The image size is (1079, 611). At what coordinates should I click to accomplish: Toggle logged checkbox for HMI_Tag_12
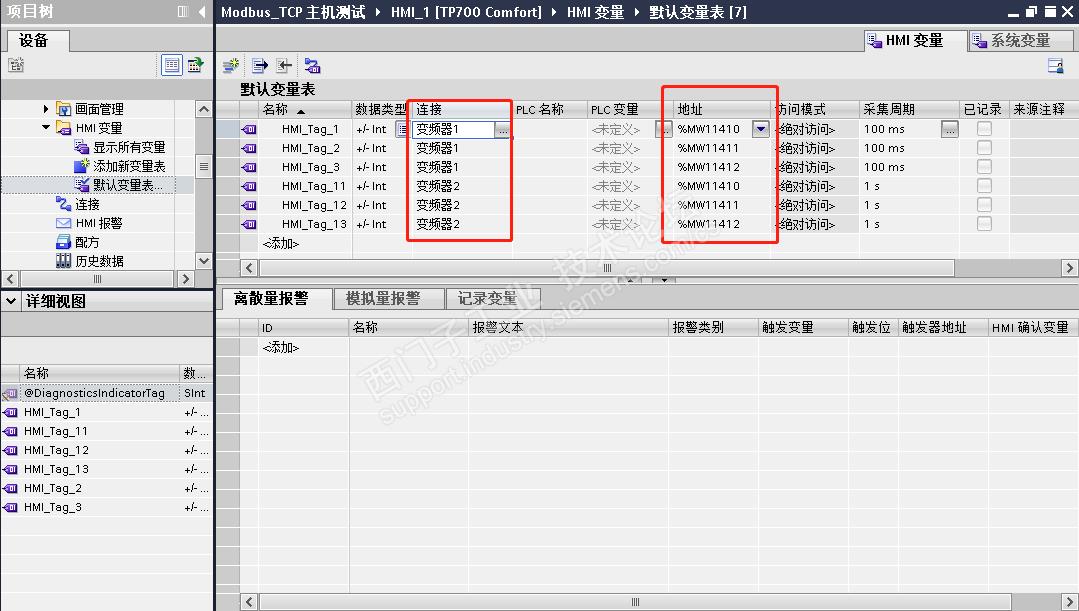coord(985,205)
